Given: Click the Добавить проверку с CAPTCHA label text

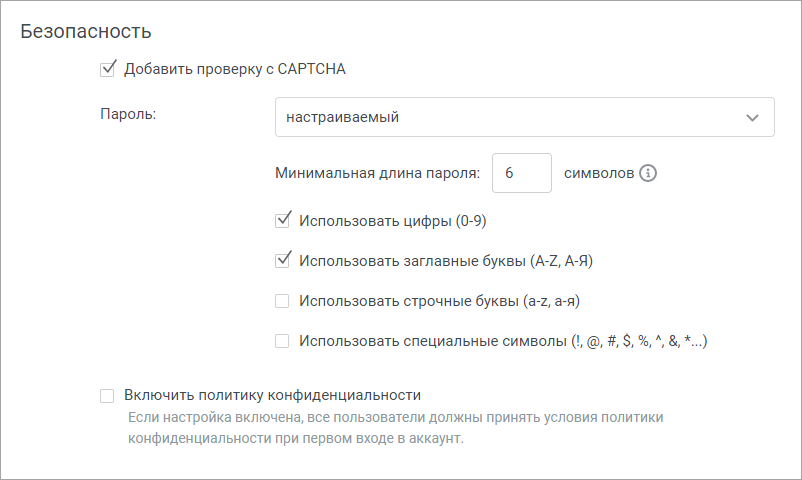Looking at the screenshot, I should point(235,69).
